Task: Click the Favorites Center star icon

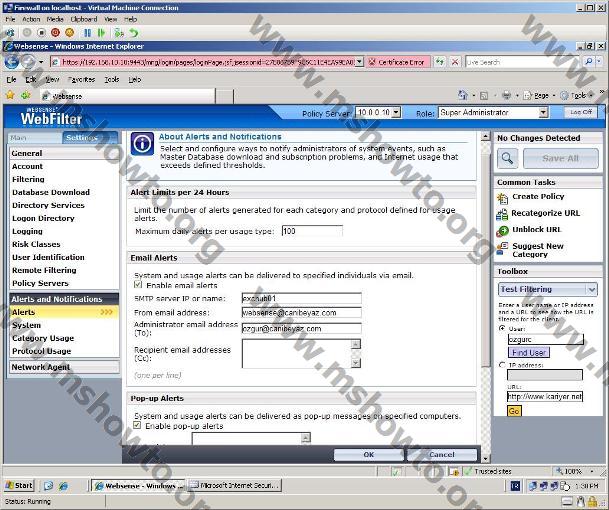Action: point(10,95)
